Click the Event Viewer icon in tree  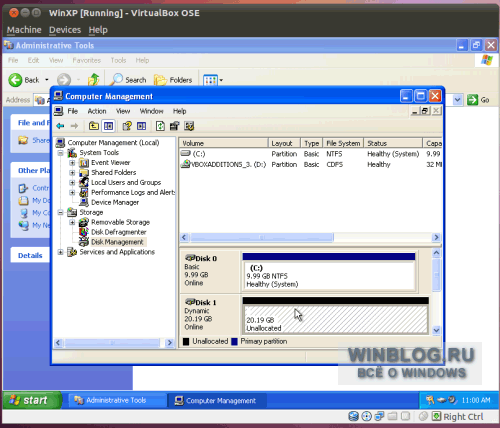pyautogui.click(x=84, y=163)
